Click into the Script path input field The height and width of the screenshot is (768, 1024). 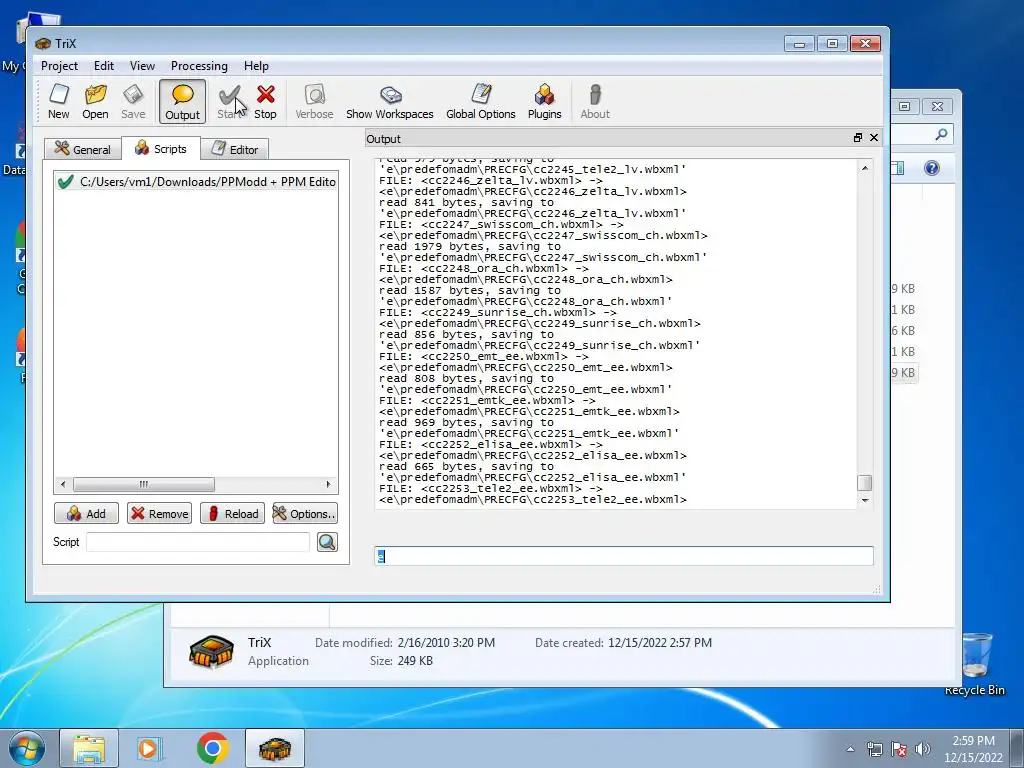(x=198, y=542)
